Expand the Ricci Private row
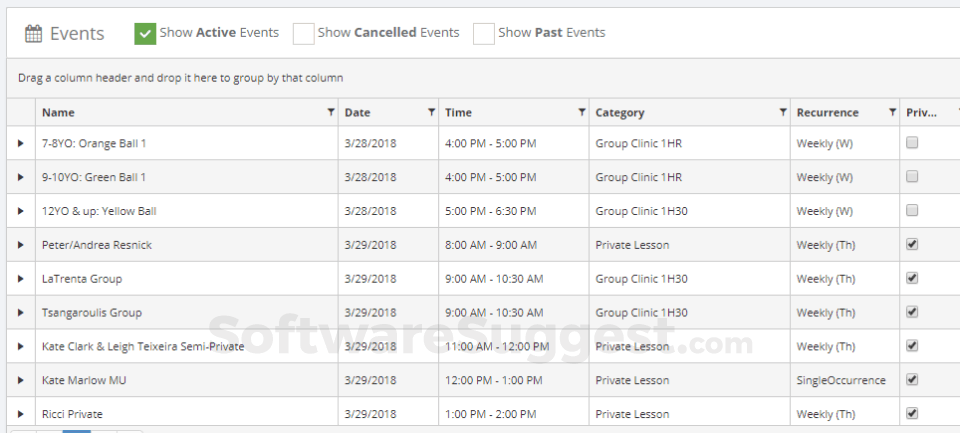960x433 pixels. (x=20, y=414)
